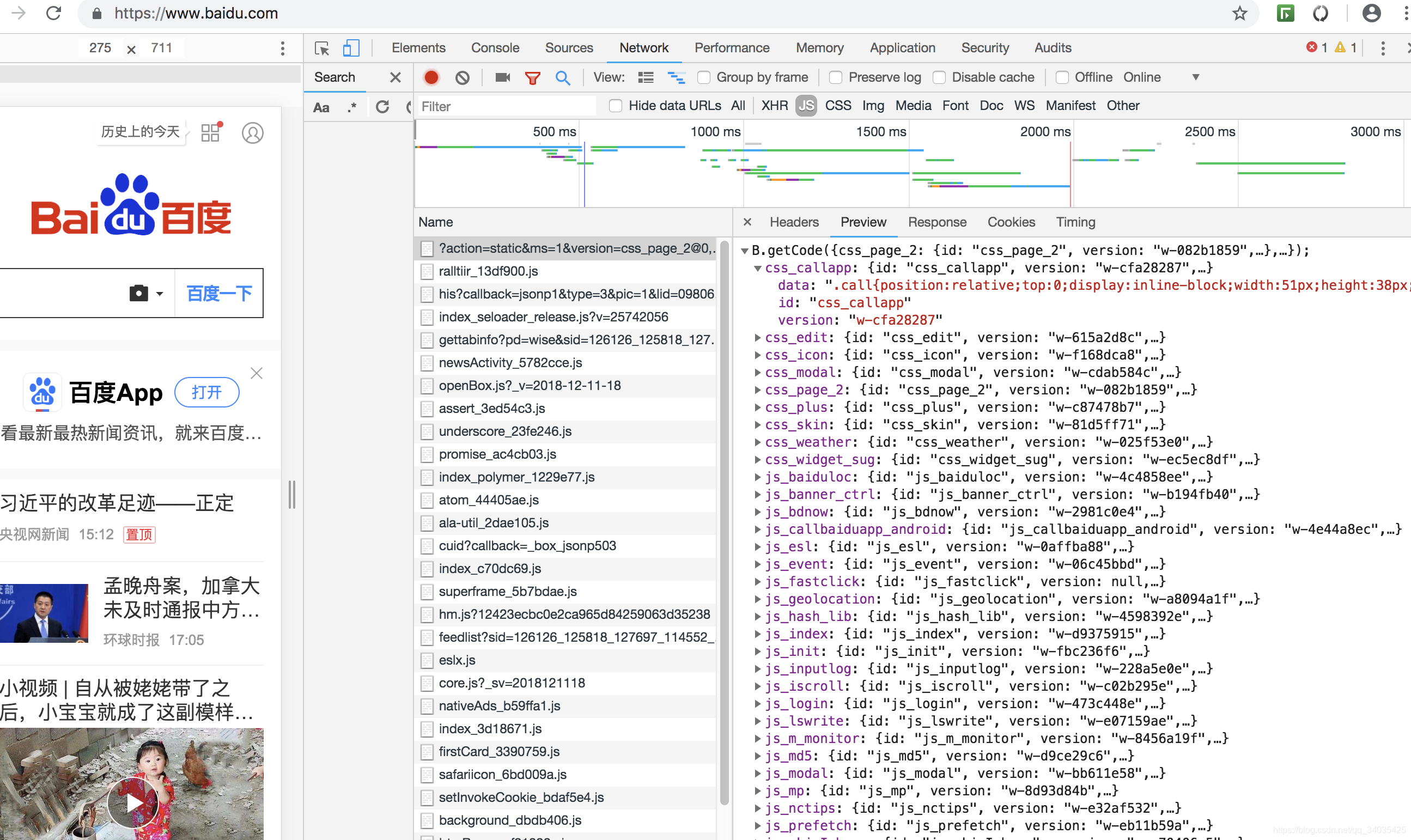Click the capture screenshots camera icon
The height and width of the screenshot is (840, 1411).
(x=502, y=77)
